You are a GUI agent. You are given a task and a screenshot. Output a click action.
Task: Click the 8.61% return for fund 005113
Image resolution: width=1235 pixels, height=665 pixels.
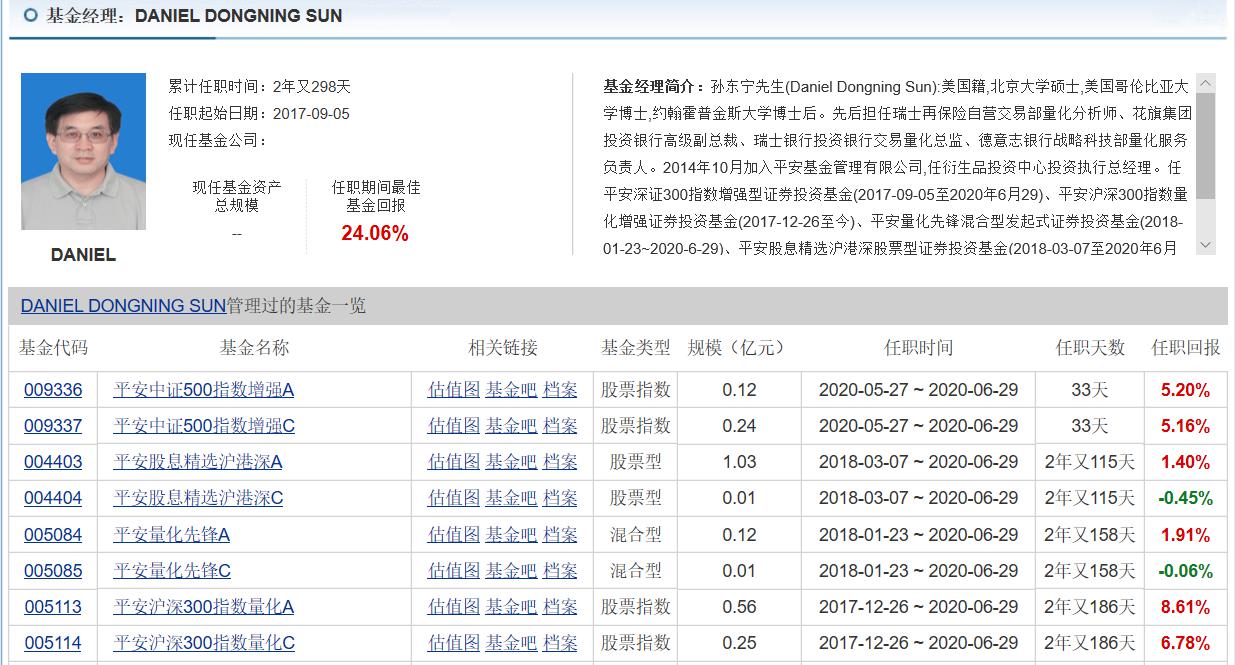1186,607
